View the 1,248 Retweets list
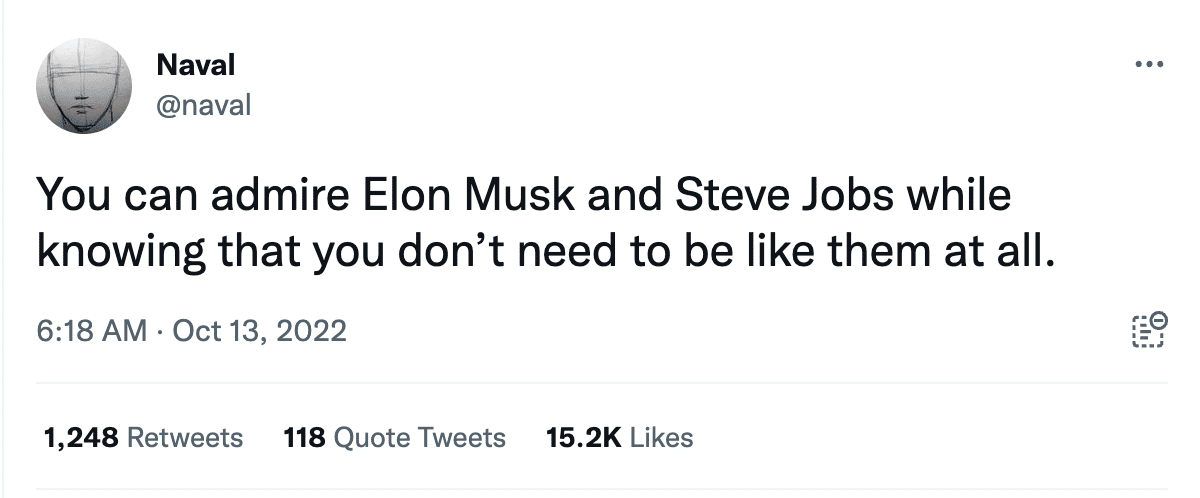 point(144,437)
